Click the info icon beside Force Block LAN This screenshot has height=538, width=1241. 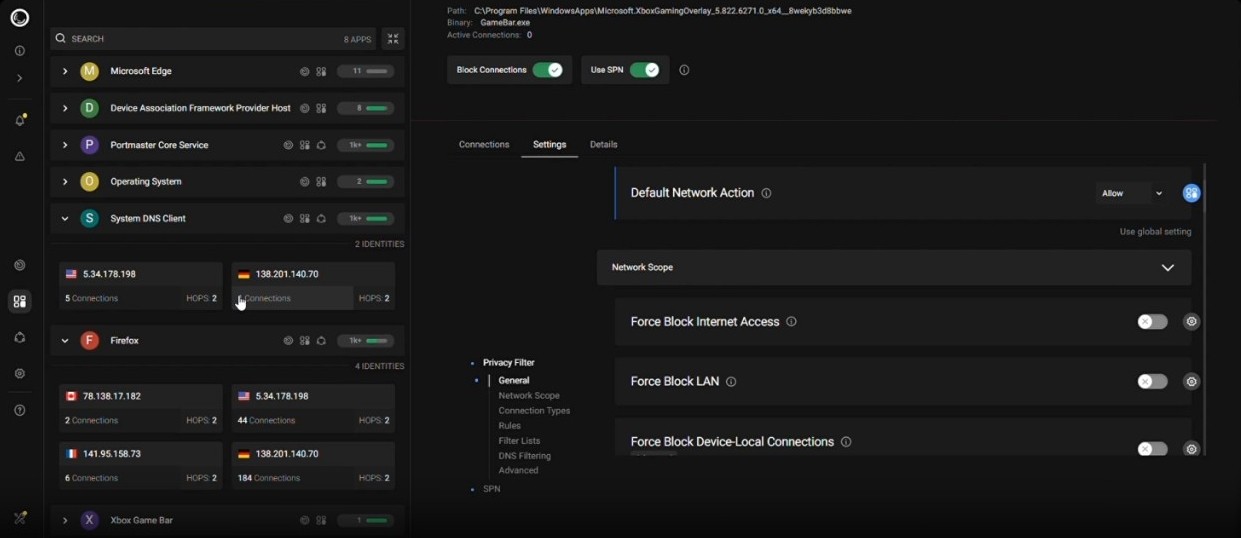coord(731,382)
